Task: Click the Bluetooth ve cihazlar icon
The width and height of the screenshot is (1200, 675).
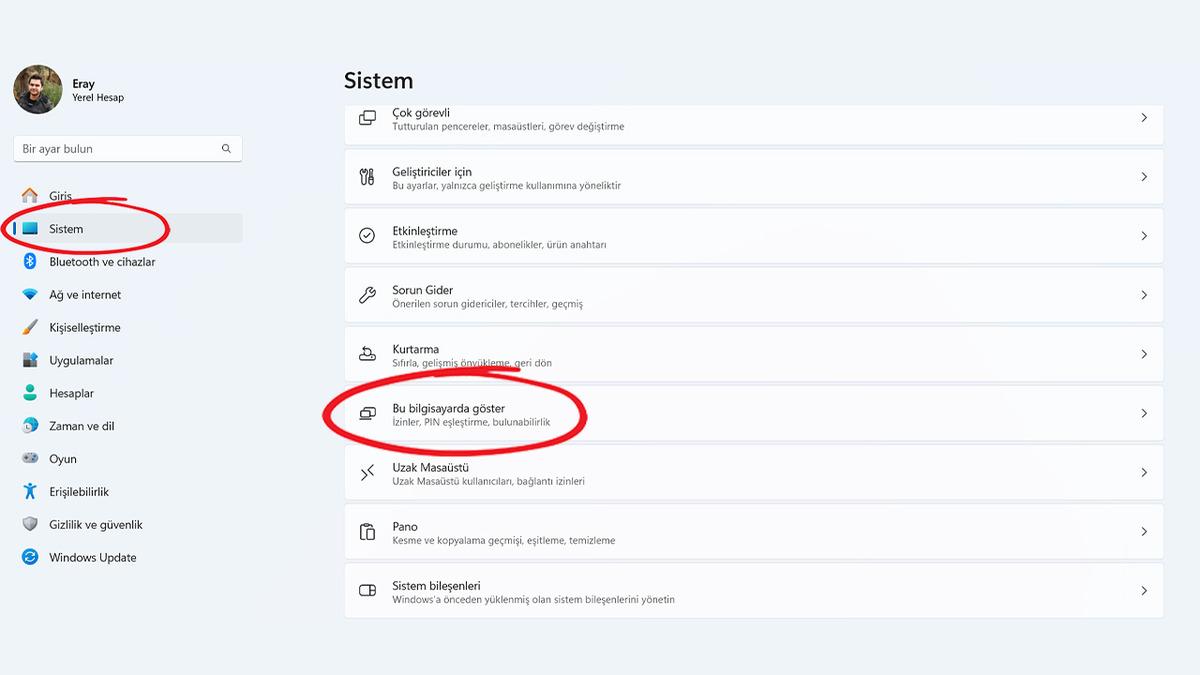Action: tap(30, 262)
